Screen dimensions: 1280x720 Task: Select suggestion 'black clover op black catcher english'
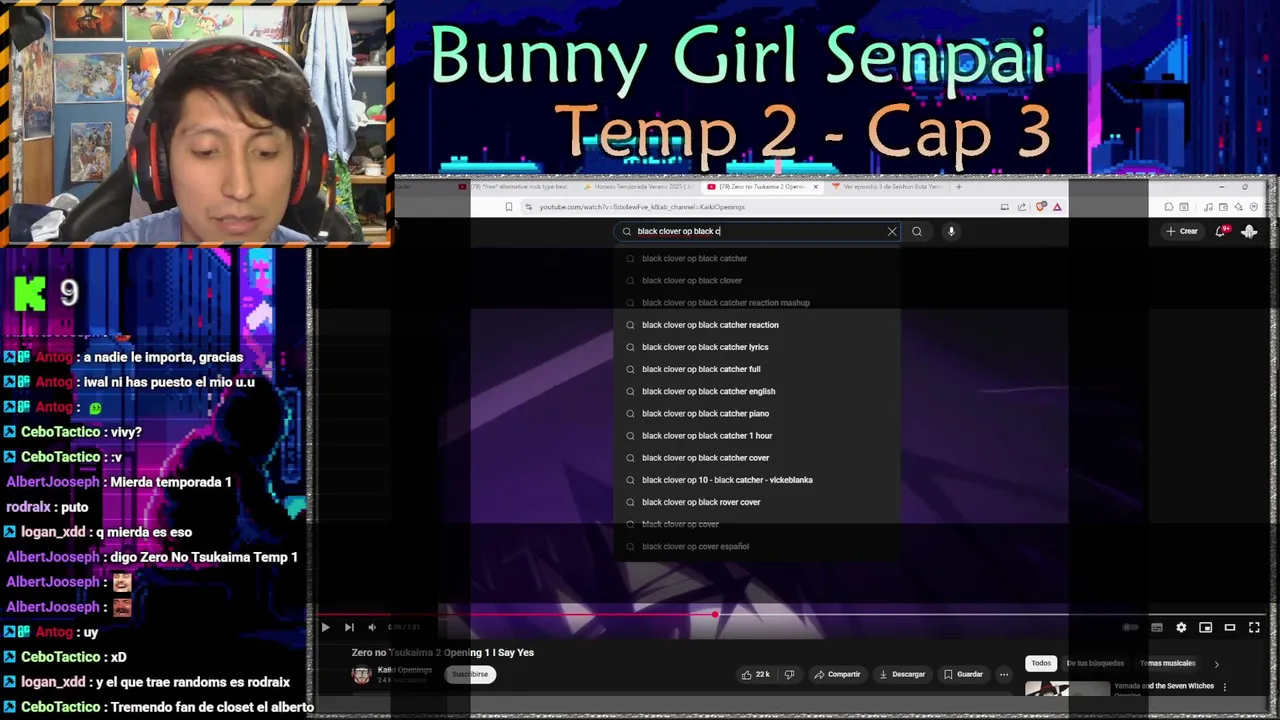coord(757,391)
